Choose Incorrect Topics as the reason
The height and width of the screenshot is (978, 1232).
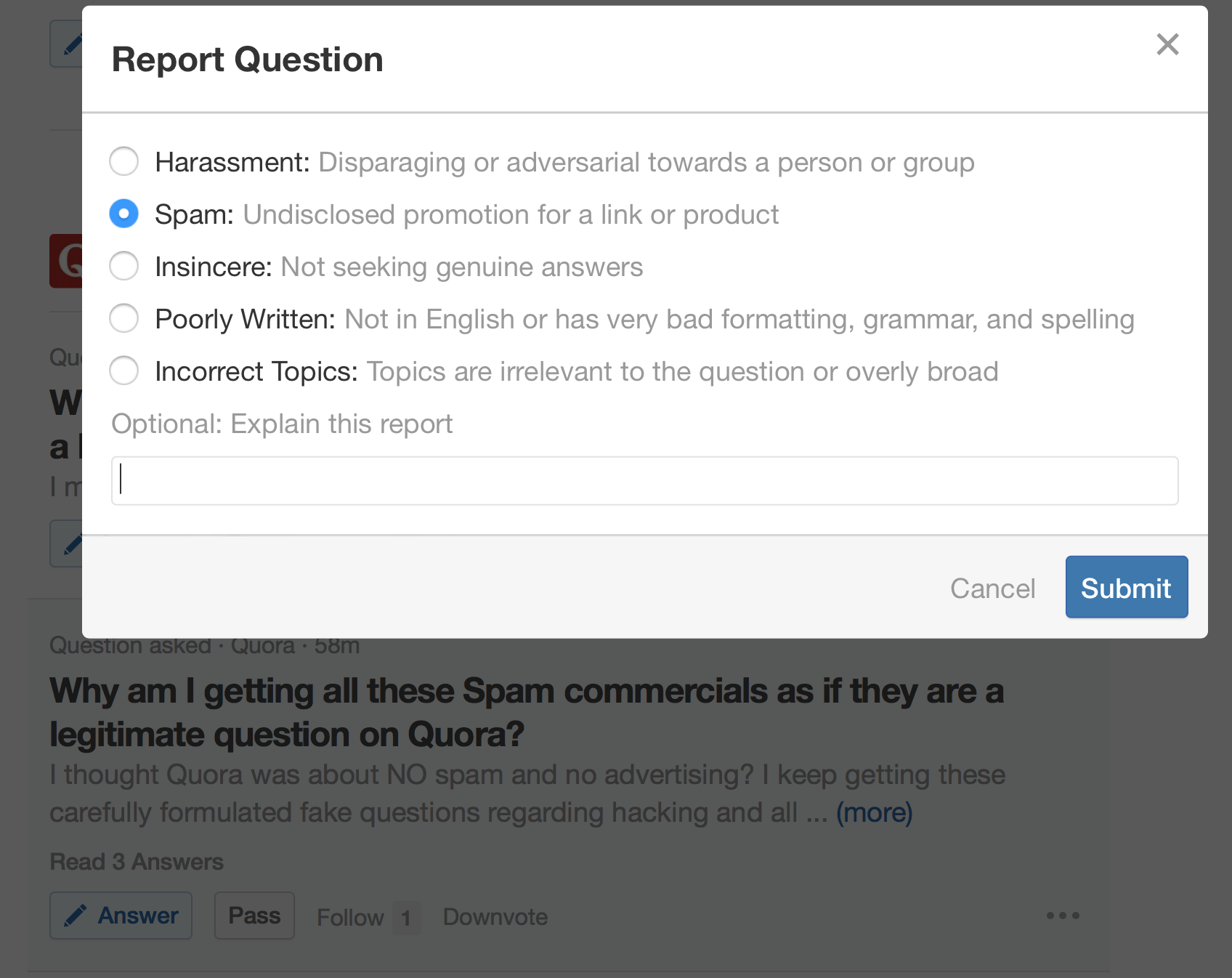click(x=123, y=371)
